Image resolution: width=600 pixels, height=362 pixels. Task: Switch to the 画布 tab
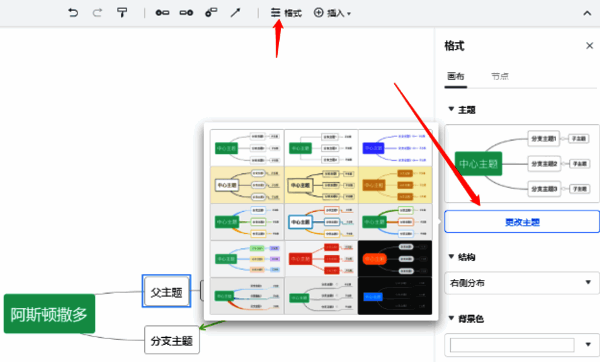(455, 76)
